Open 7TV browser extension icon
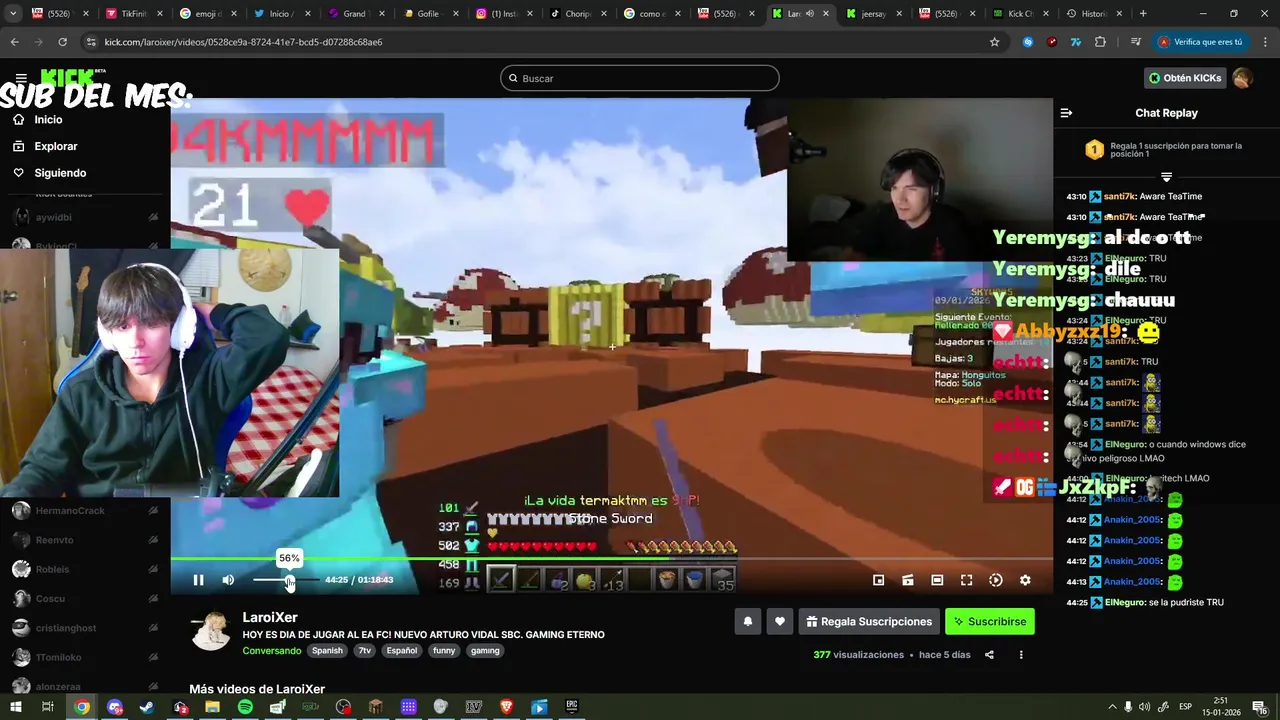 (1076, 42)
